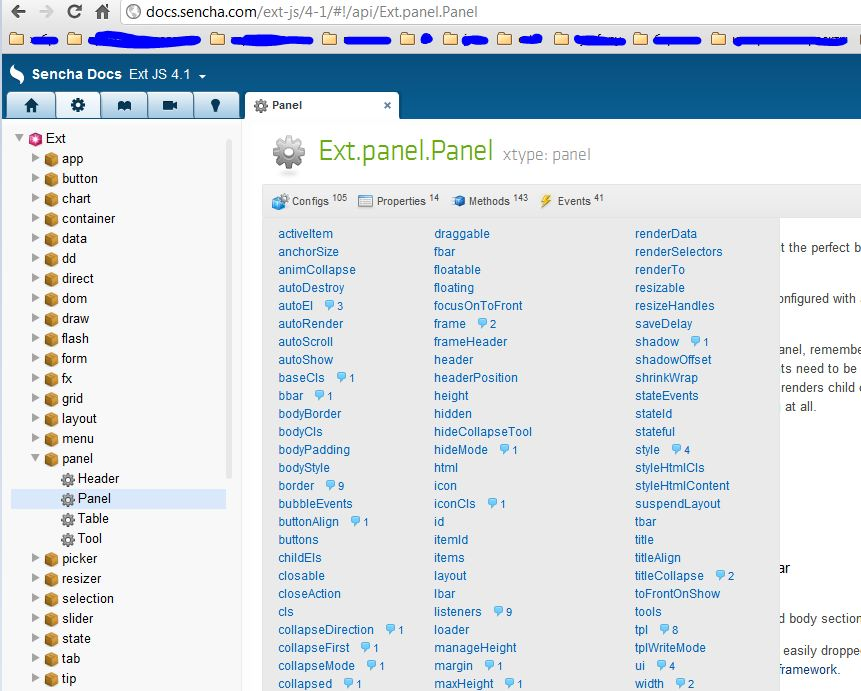The width and height of the screenshot is (861, 691).
Task: Open the Table class in tree
Action: tap(93, 519)
